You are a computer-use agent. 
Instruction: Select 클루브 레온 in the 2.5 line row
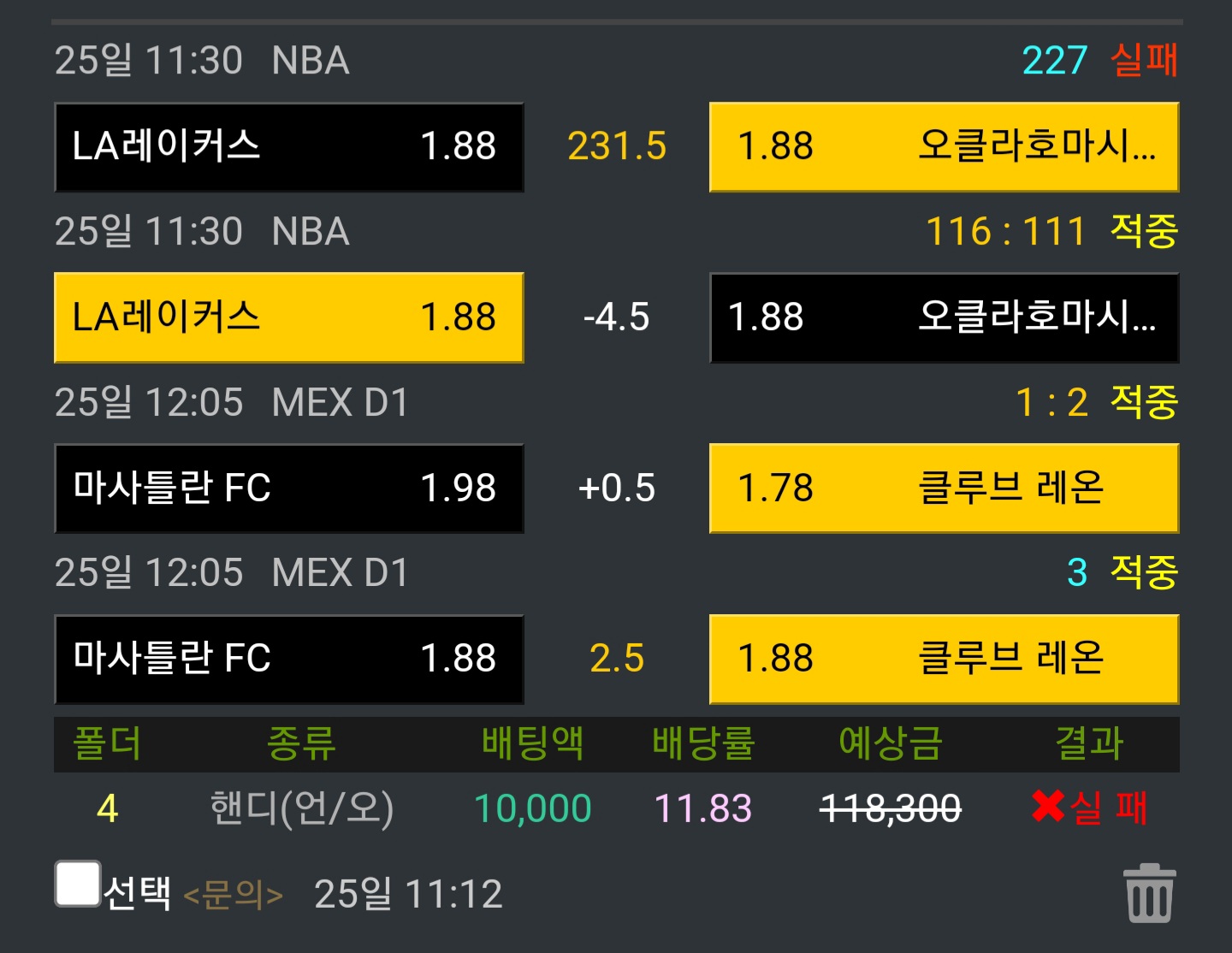pyautogui.click(x=945, y=659)
